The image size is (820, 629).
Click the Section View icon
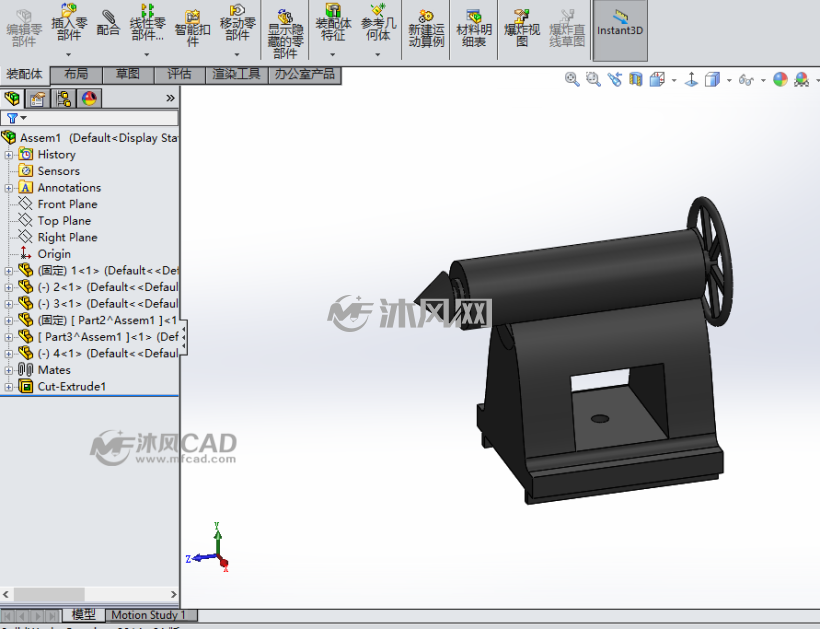pos(635,79)
